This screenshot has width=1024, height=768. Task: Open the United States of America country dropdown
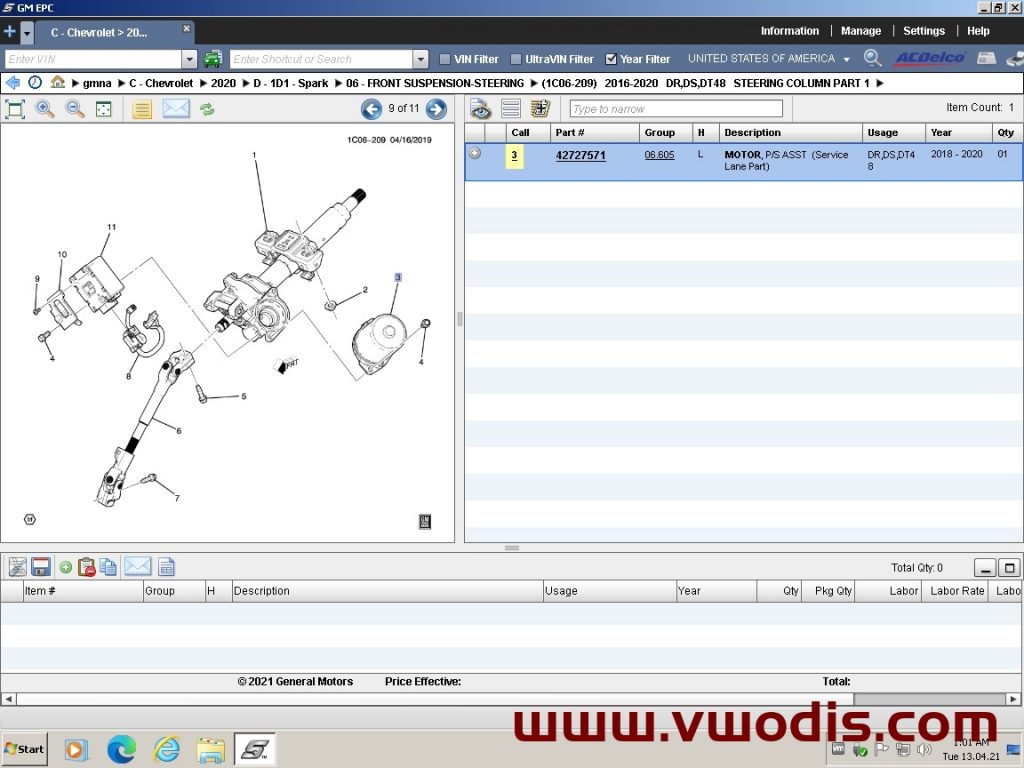point(768,59)
